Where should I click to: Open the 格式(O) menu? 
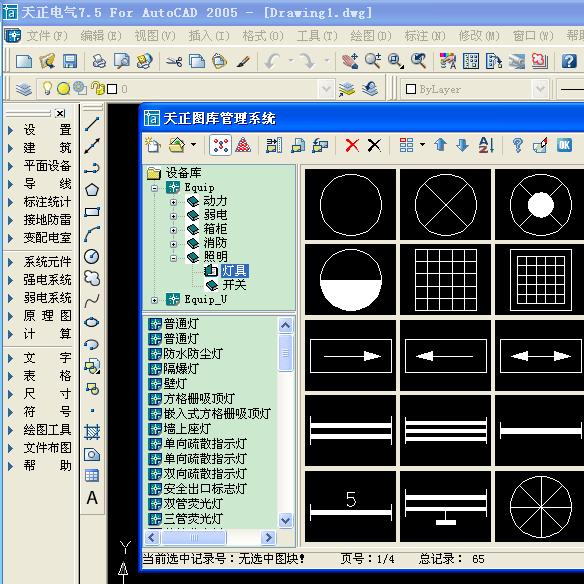[263, 36]
